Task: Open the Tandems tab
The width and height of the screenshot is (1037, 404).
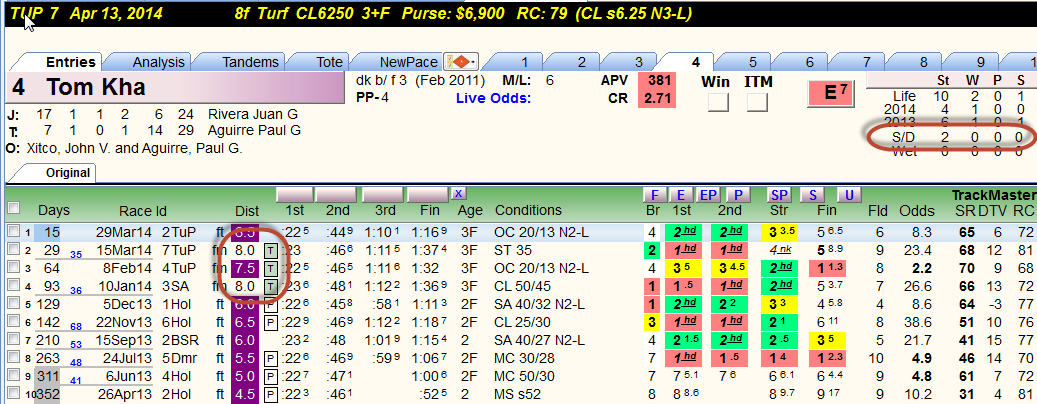Action: tap(250, 62)
